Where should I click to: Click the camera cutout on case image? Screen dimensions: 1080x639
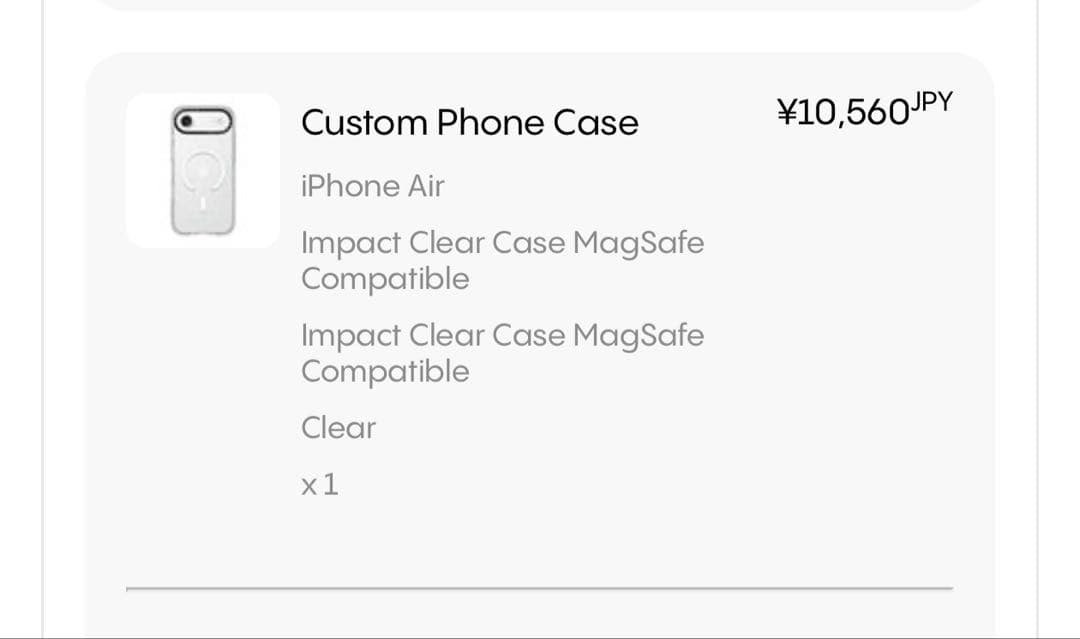pyautogui.click(x=202, y=122)
